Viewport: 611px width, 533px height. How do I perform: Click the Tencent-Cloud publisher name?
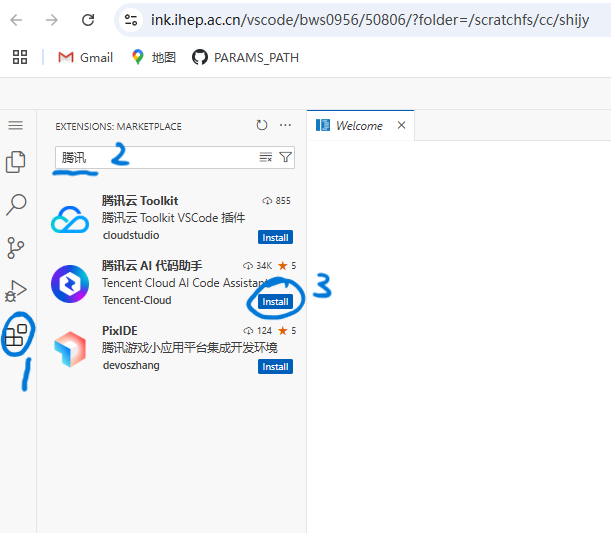point(137,300)
